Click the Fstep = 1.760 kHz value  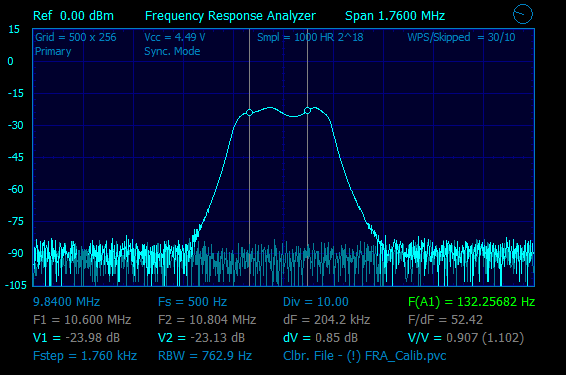click(x=85, y=356)
